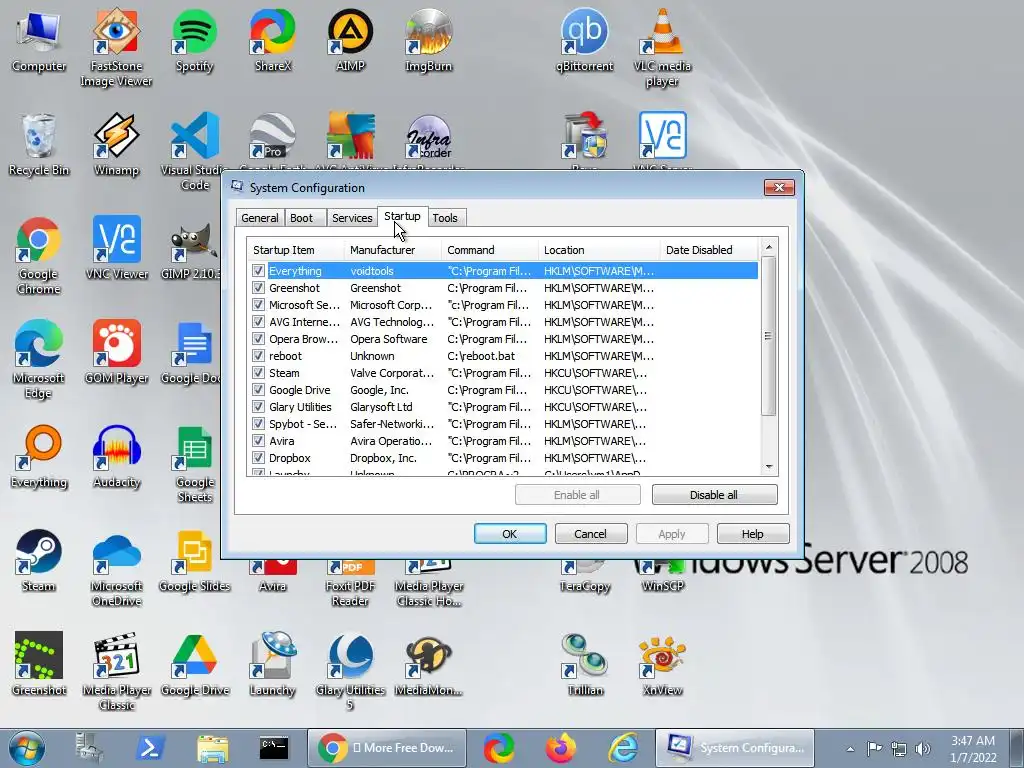Click the startup list scroll up arrow

(769, 248)
